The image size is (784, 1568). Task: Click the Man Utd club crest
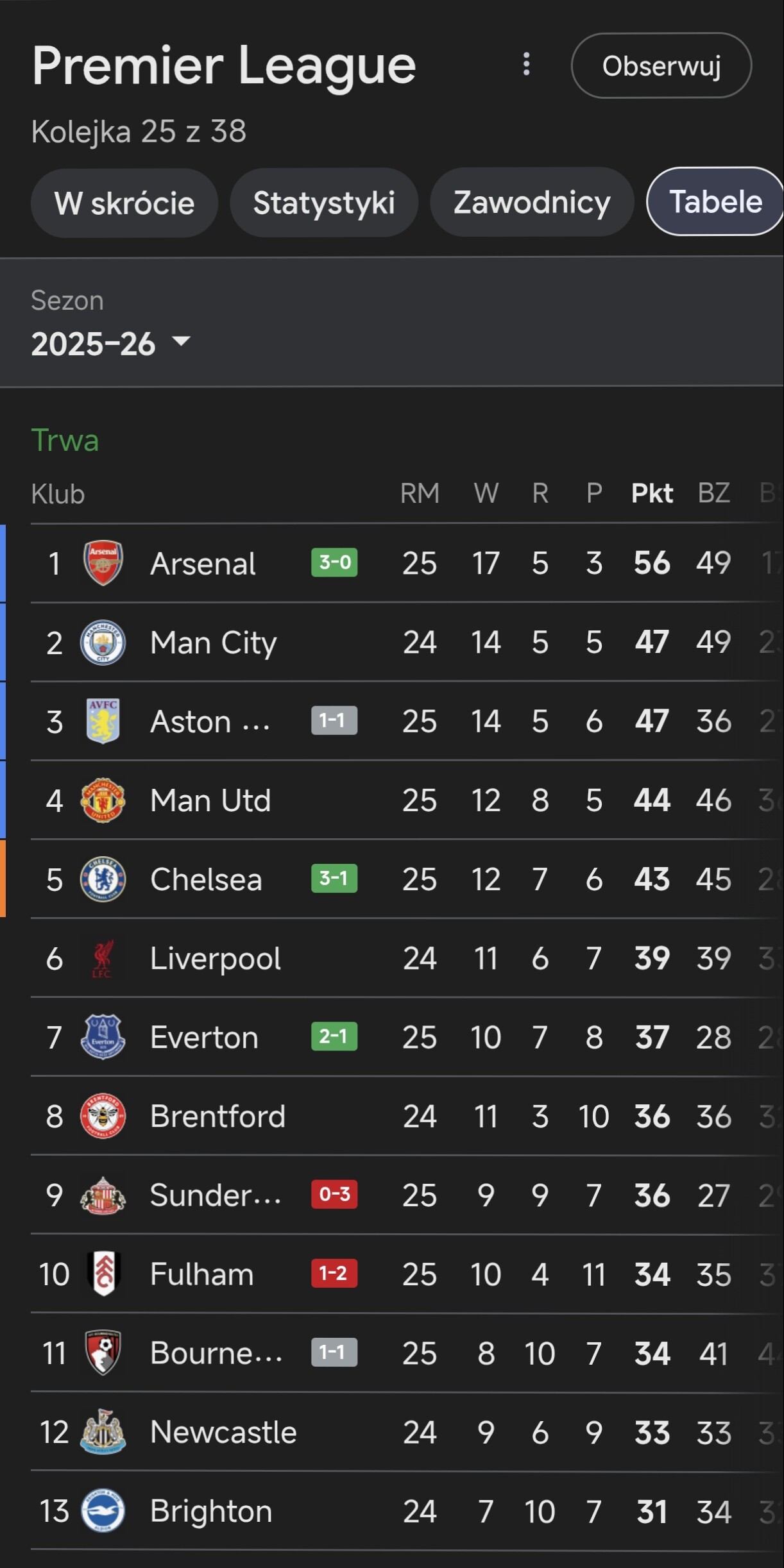(103, 800)
